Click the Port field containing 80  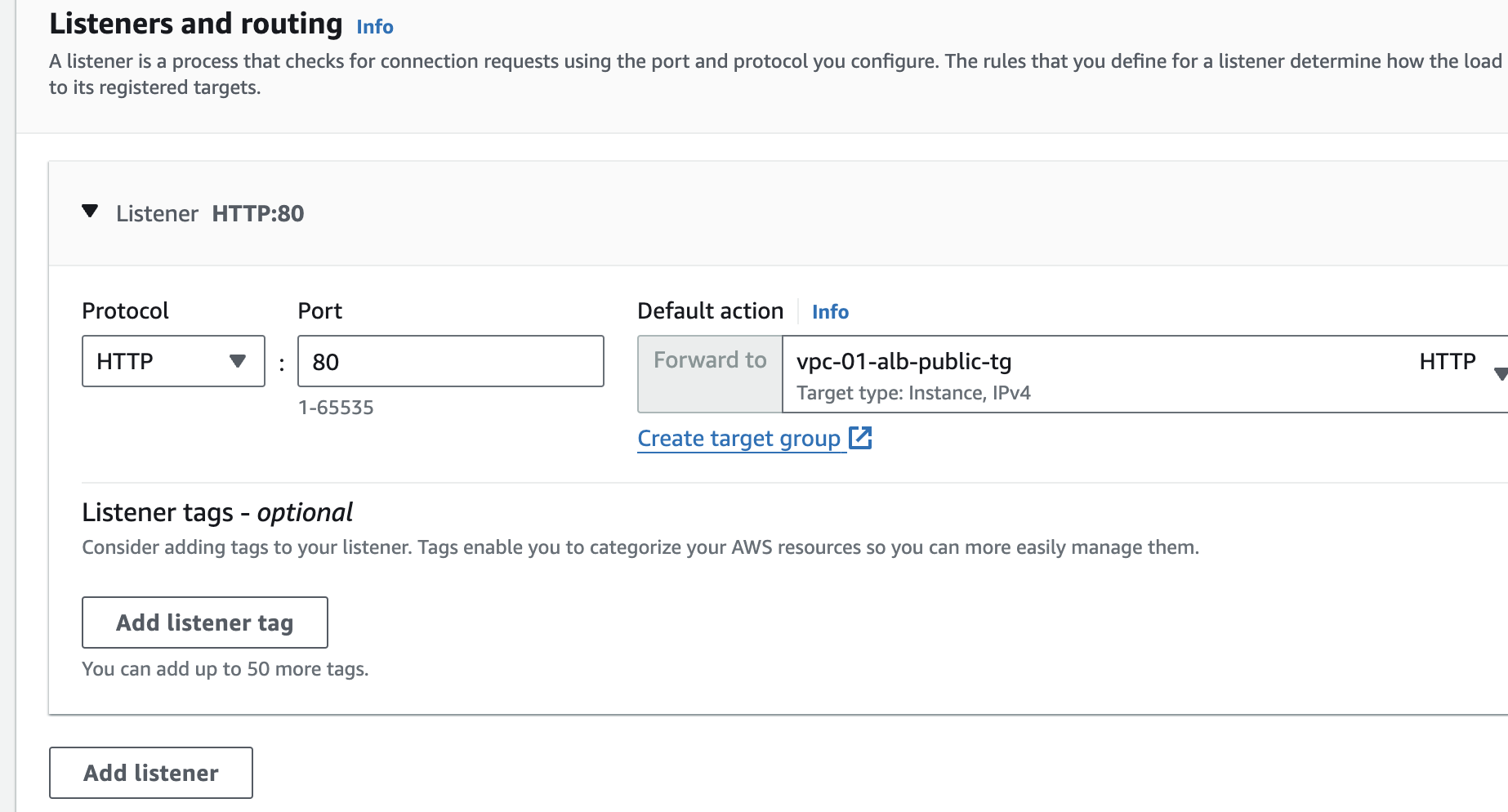click(450, 361)
